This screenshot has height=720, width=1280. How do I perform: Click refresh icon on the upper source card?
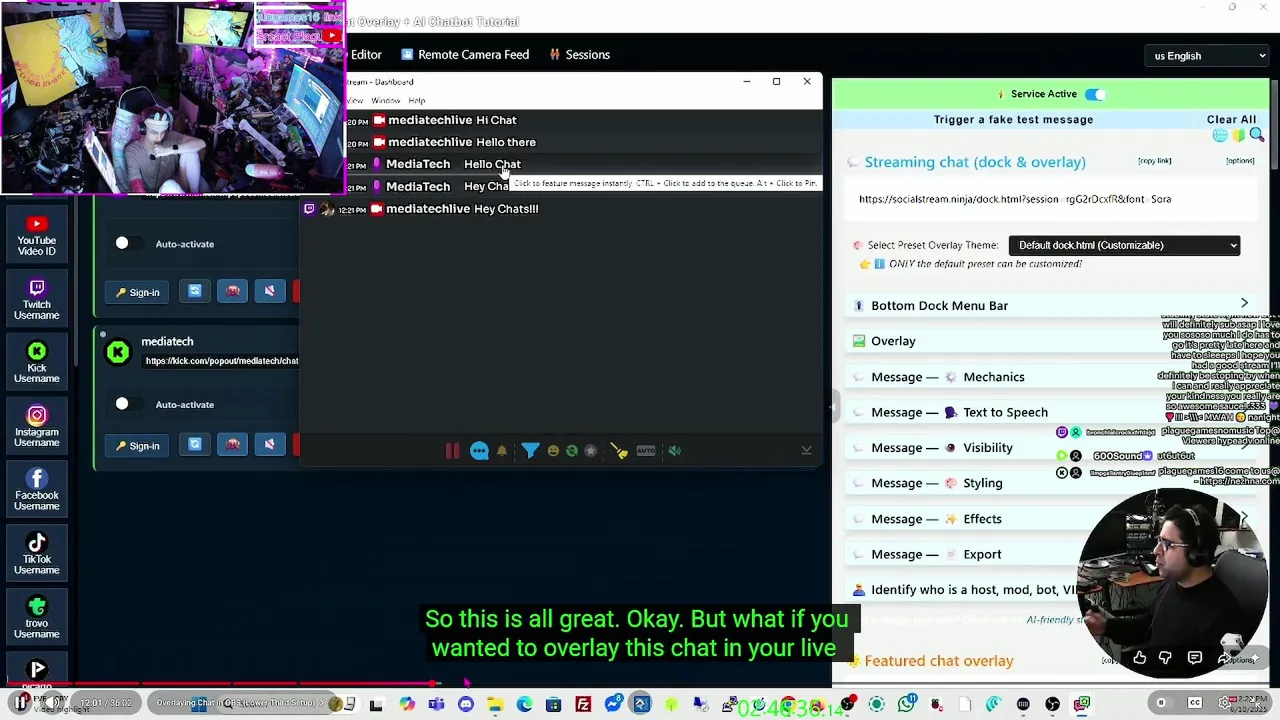click(x=195, y=291)
